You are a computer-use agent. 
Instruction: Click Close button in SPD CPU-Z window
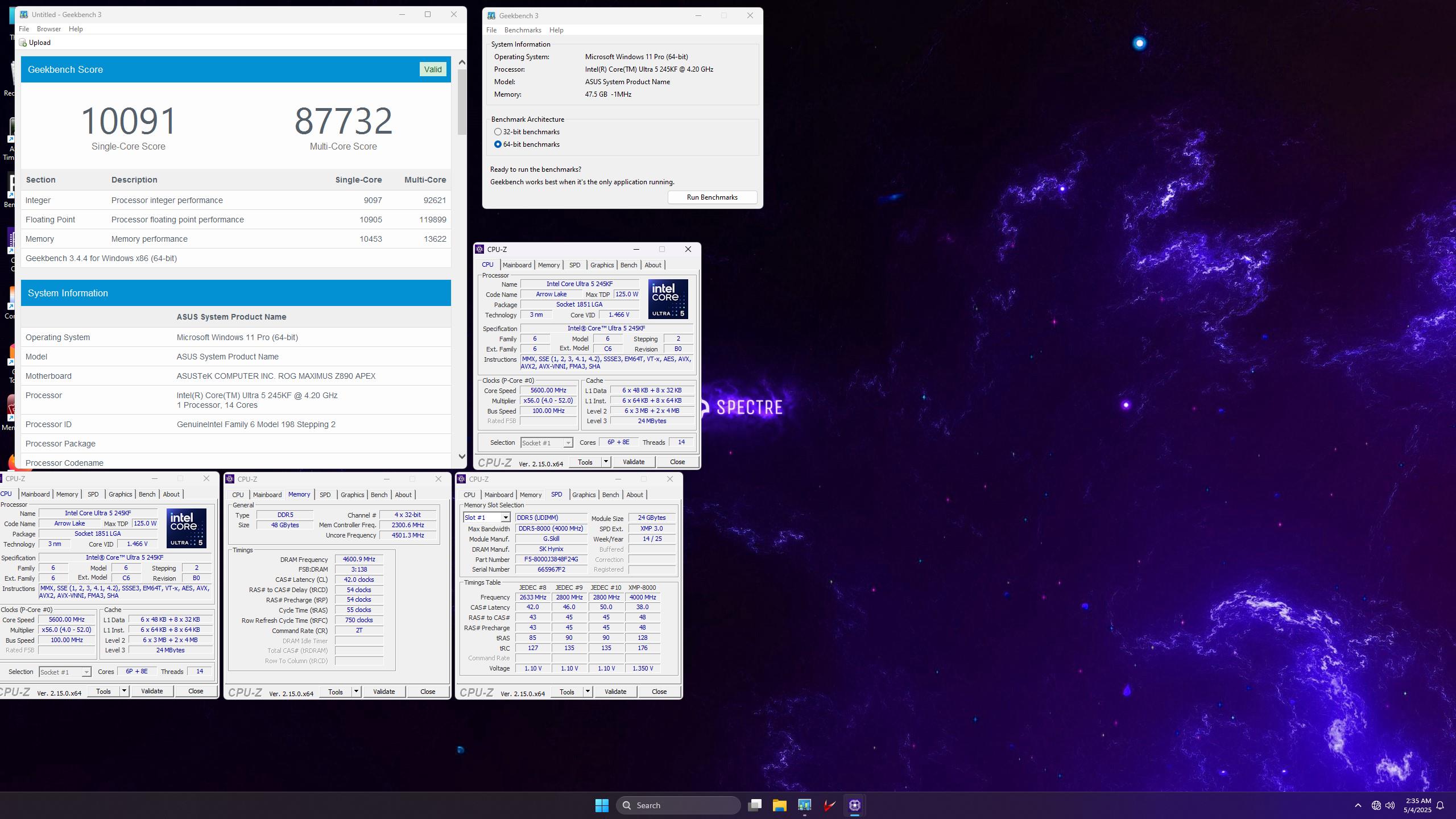(659, 692)
